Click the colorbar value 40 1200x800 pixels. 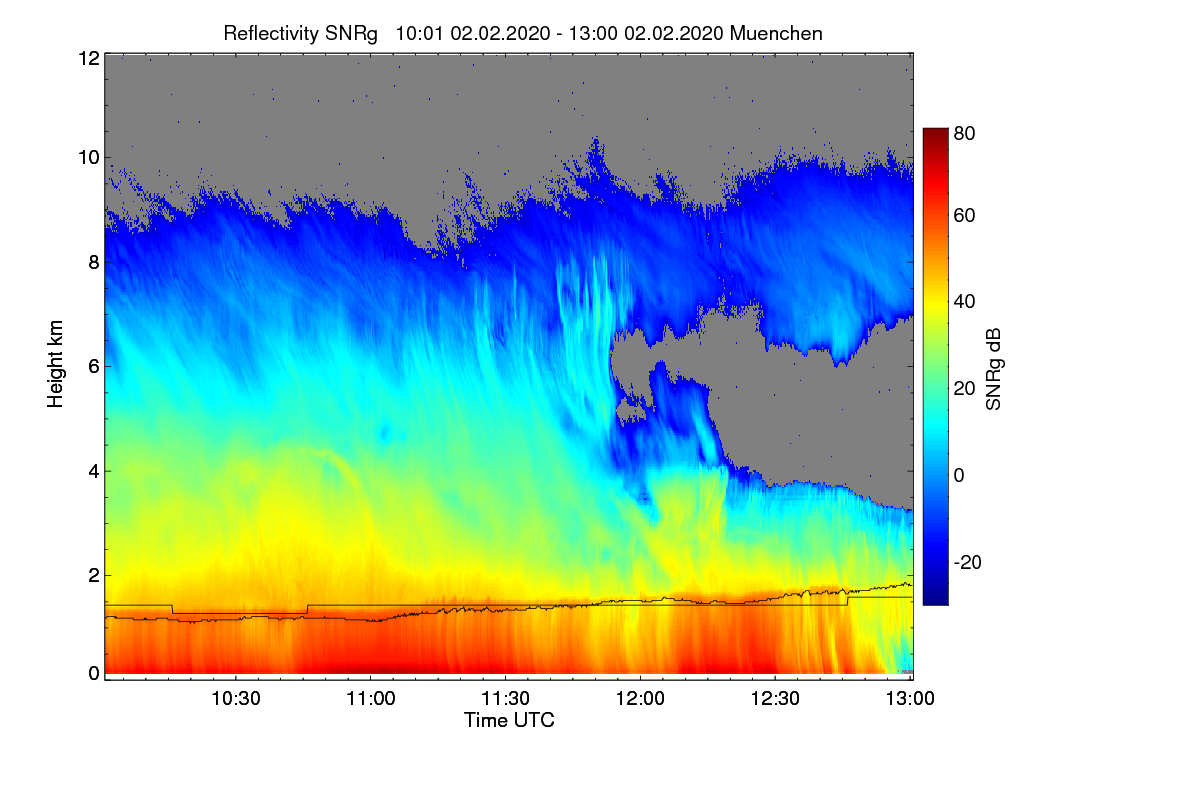pyautogui.click(x=966, y=301)
